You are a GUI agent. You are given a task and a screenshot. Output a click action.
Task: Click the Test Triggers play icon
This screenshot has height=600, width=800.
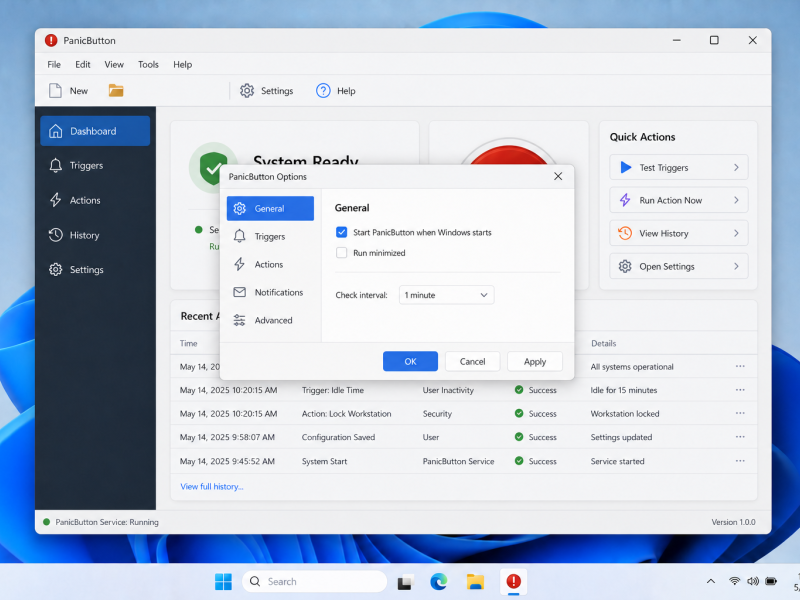(x=626, y=167)
